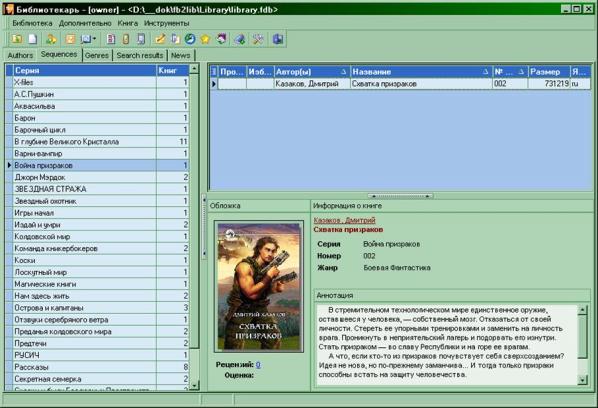Image resolution: width=598 pixels, height=408 pixels.
Task: Switch to the Authors tab
Action: point(20,55)
